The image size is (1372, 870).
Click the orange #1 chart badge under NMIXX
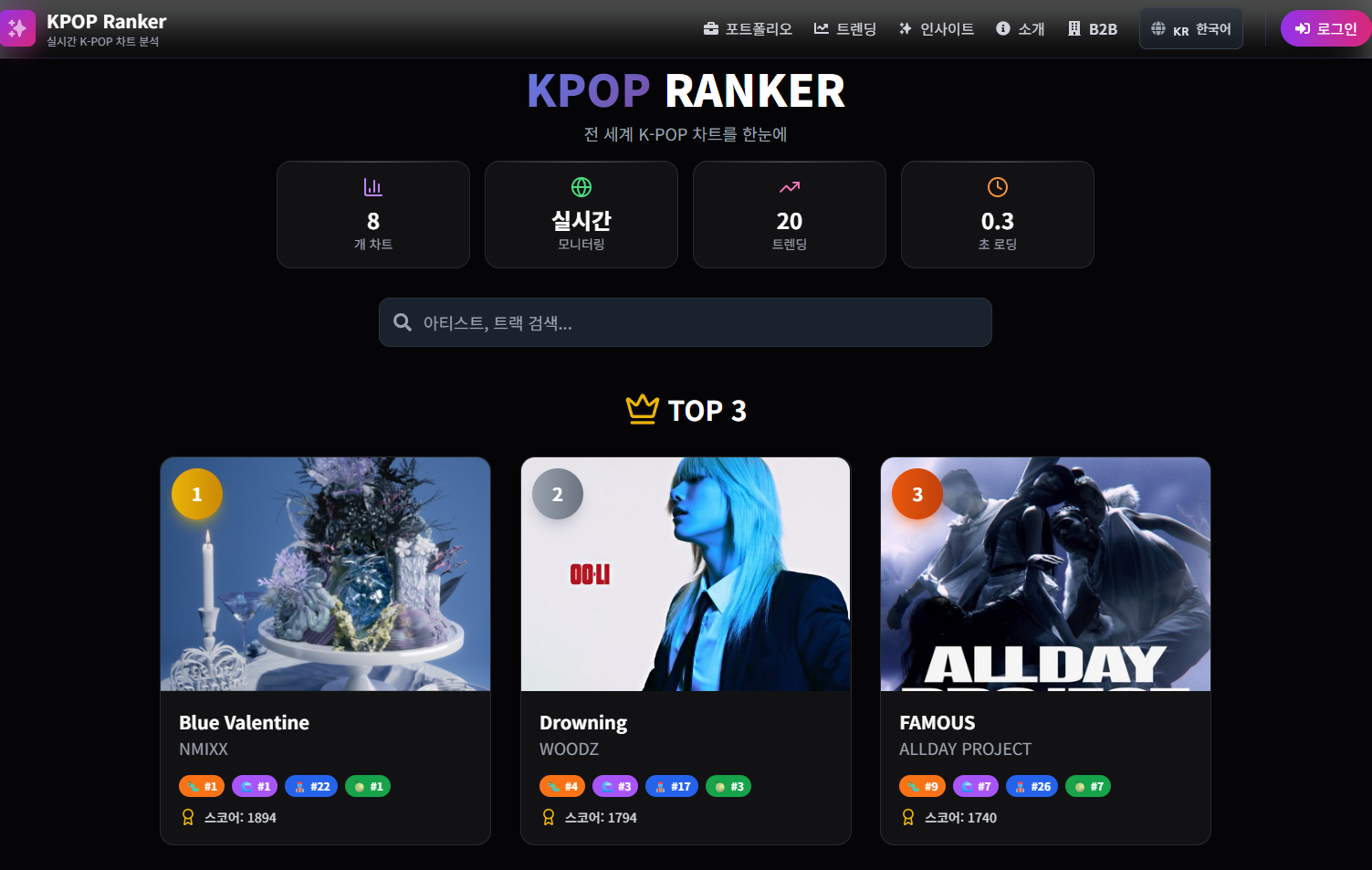point(202,786)
